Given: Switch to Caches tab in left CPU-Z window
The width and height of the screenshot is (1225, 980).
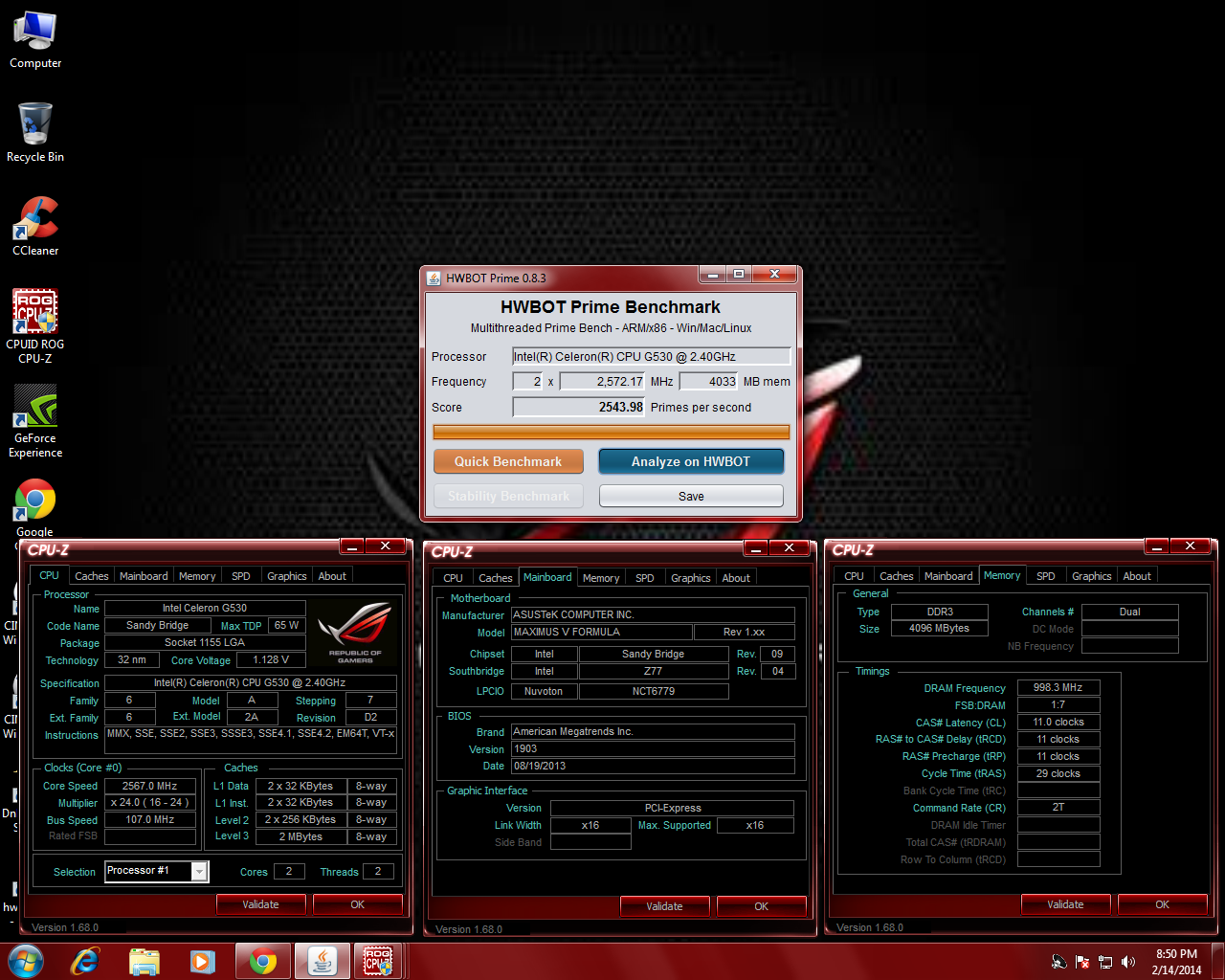Looking at the screenshot, I should [92, 576].
